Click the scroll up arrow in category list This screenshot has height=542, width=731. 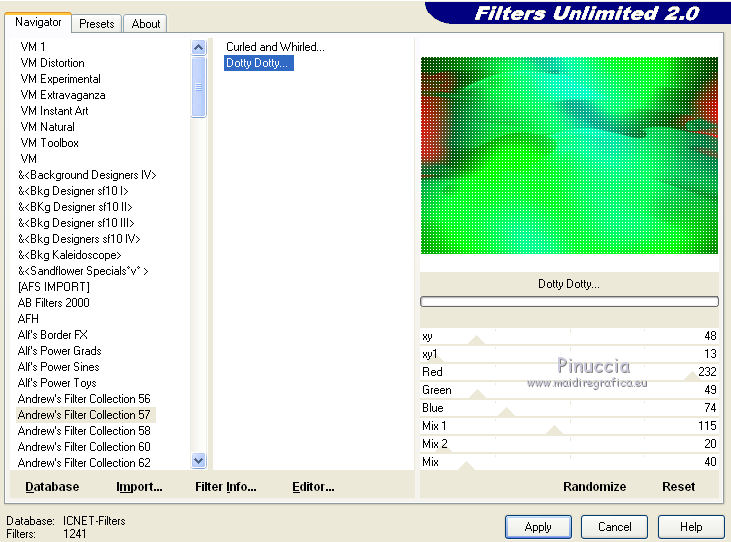[x=199, y=47]
